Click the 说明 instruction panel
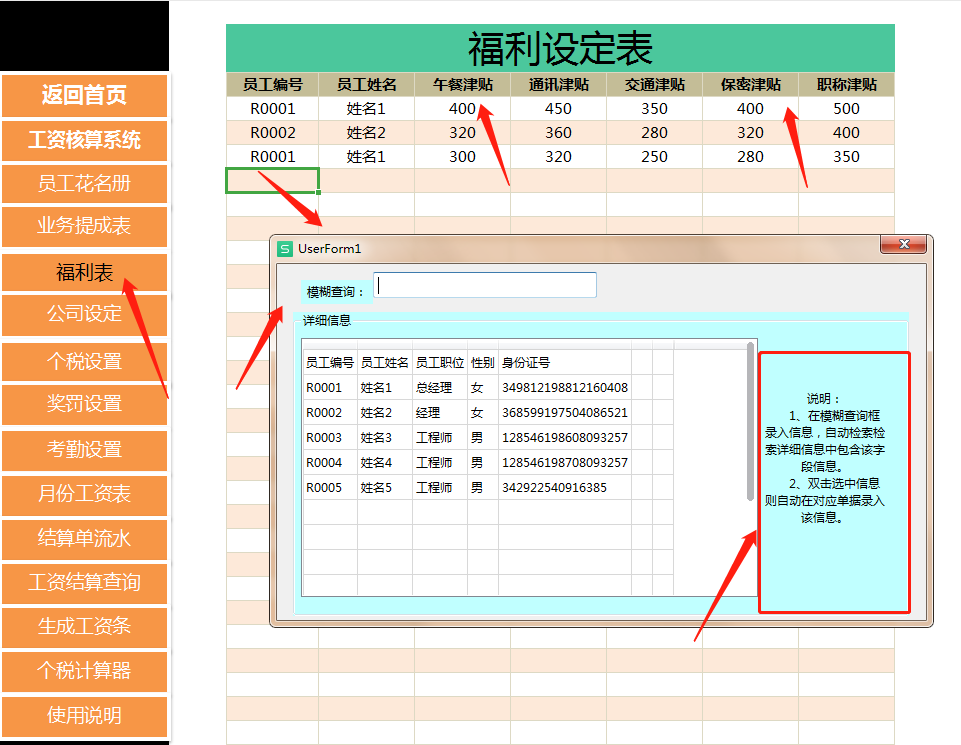This screenshot has height=745, width=961. click(x=834, y=482)
